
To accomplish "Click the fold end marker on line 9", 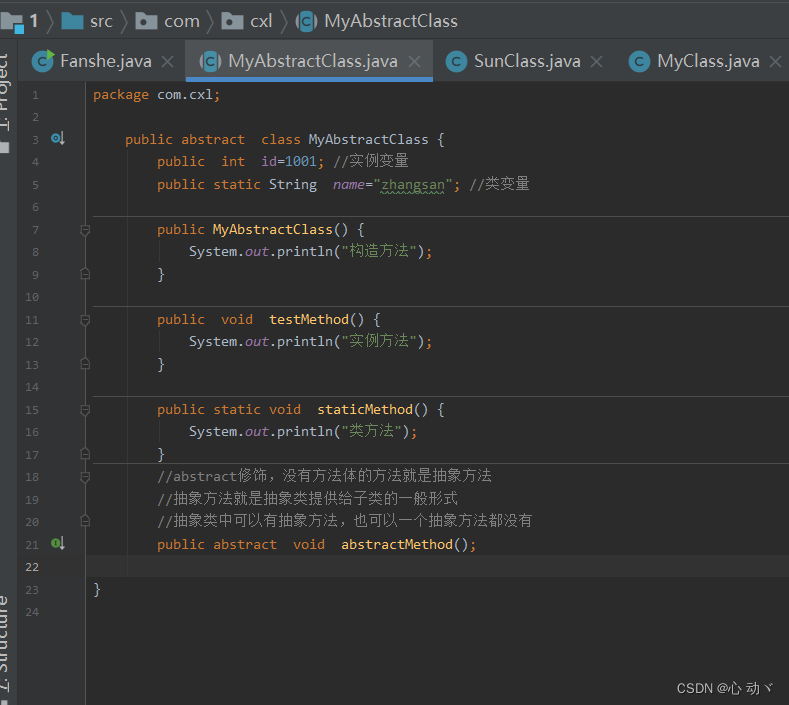I will pos(85,274).
